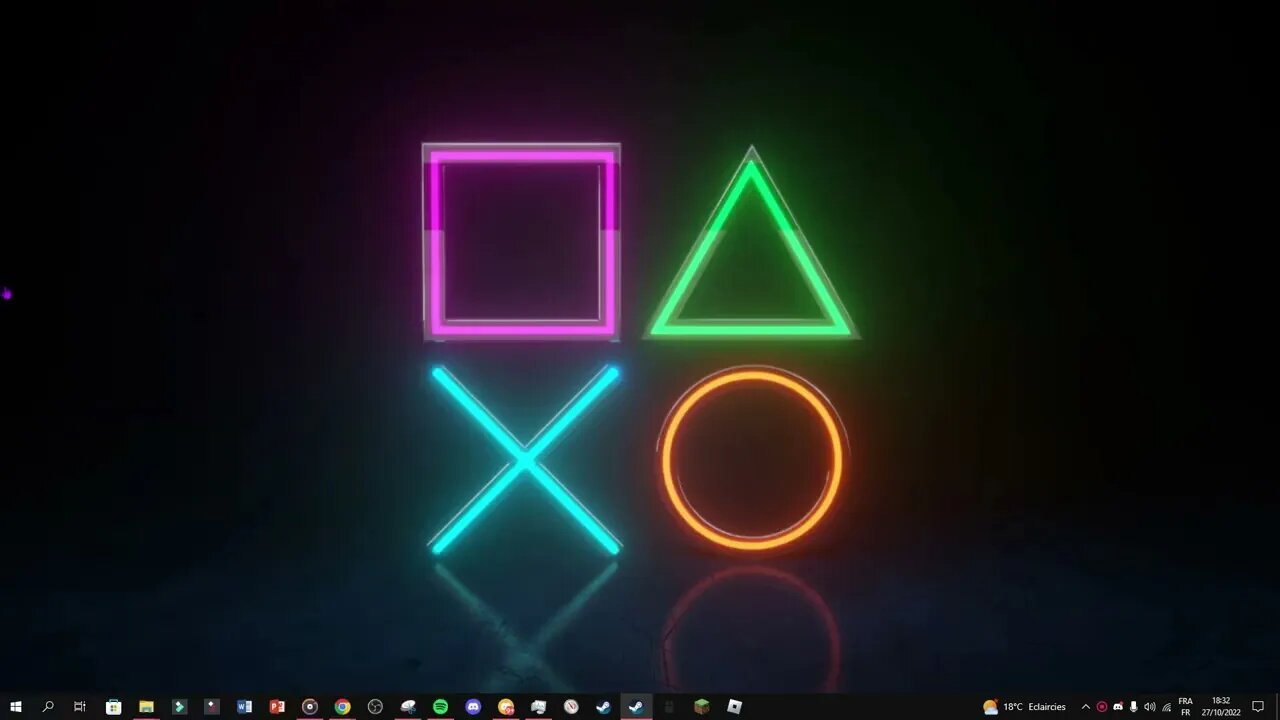Viewport: 1280px width, 720px height.
Task: Launch Minecraft grass block icon
Action: coord(702,707)
